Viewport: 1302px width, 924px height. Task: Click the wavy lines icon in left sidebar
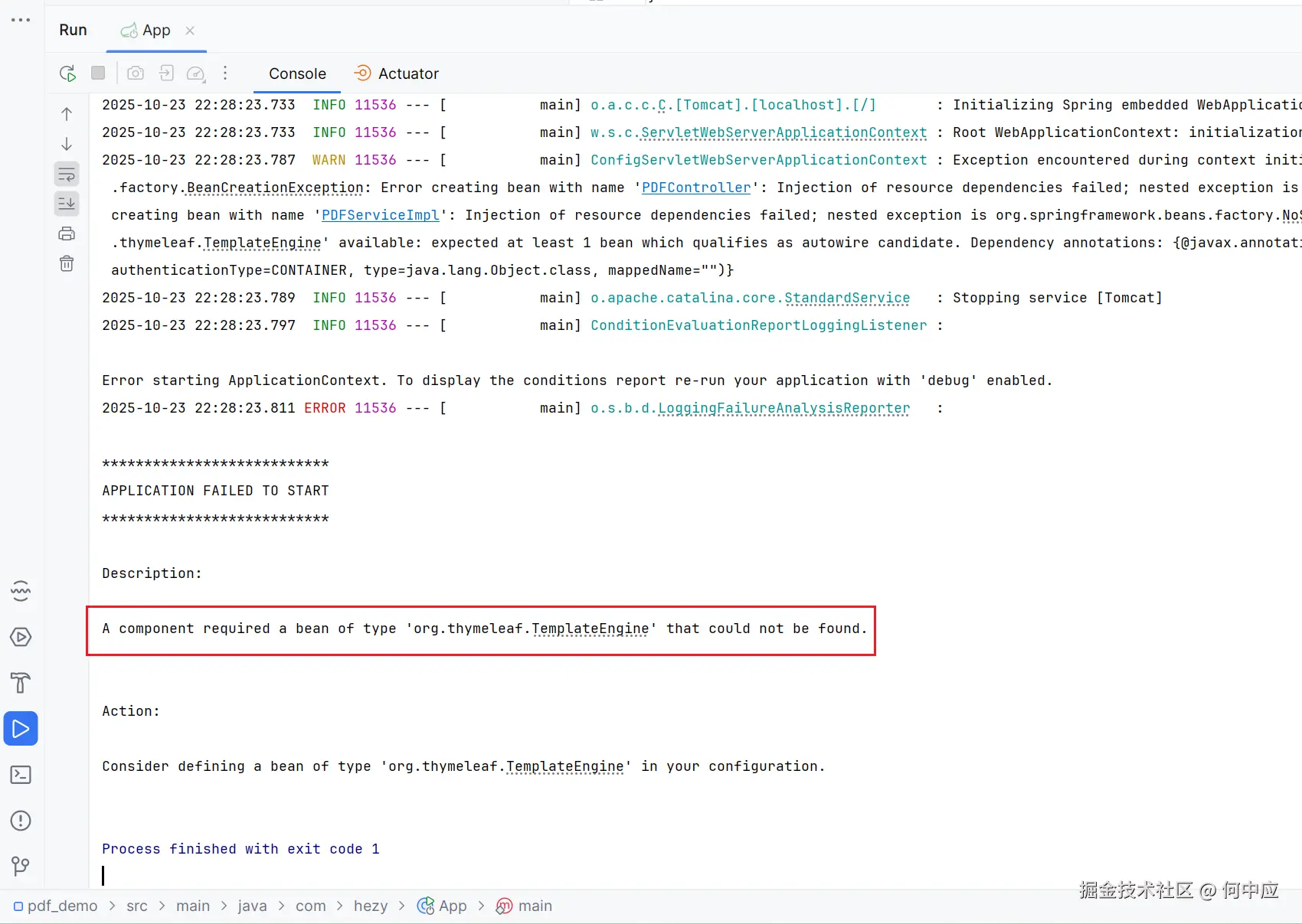21,591
